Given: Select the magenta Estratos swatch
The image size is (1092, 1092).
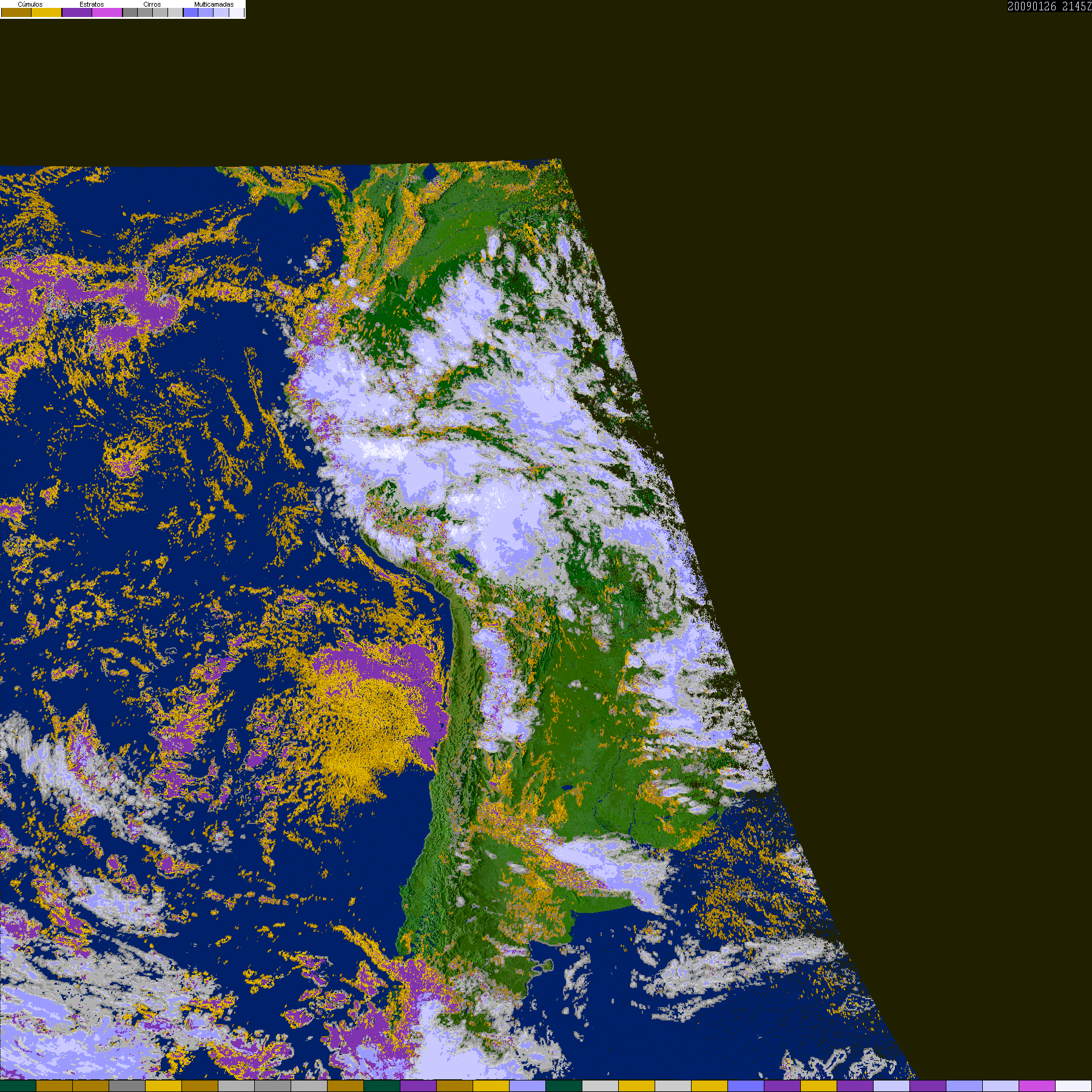Looking at the screenshot, I should point(107,12).
